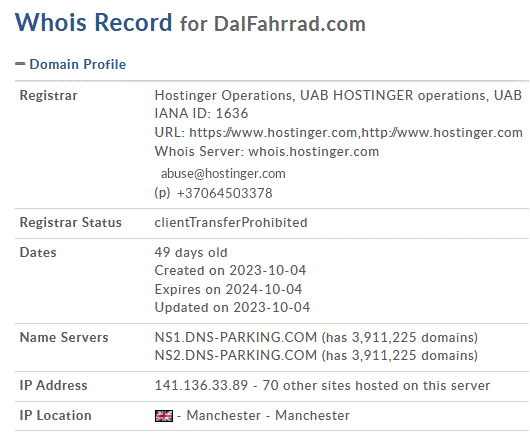
Task: Click the phone number +37064503378
Action: [224, 193]
